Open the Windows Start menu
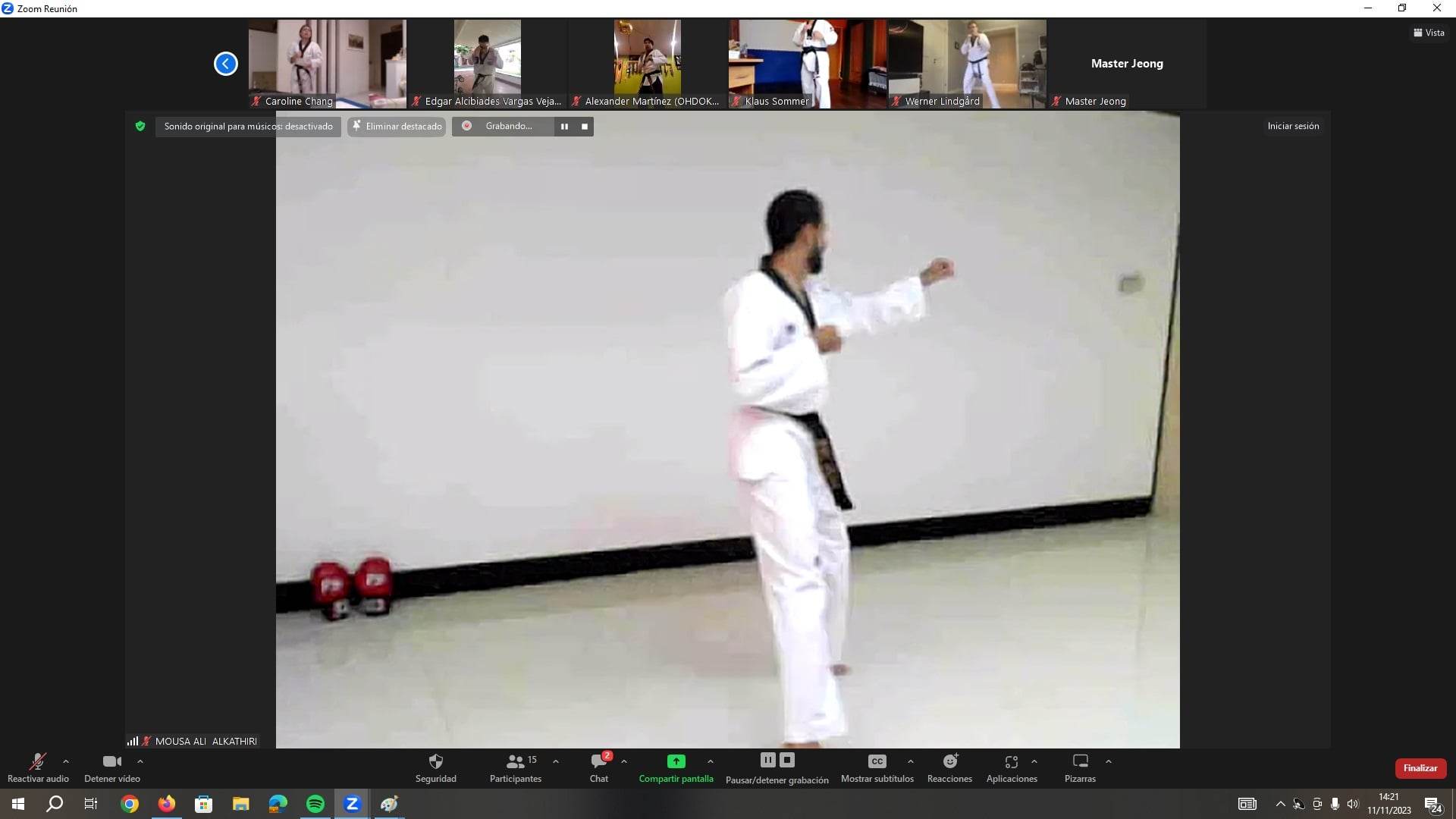This screenshot has width=1456, height=819. click(x=18, y=804)
